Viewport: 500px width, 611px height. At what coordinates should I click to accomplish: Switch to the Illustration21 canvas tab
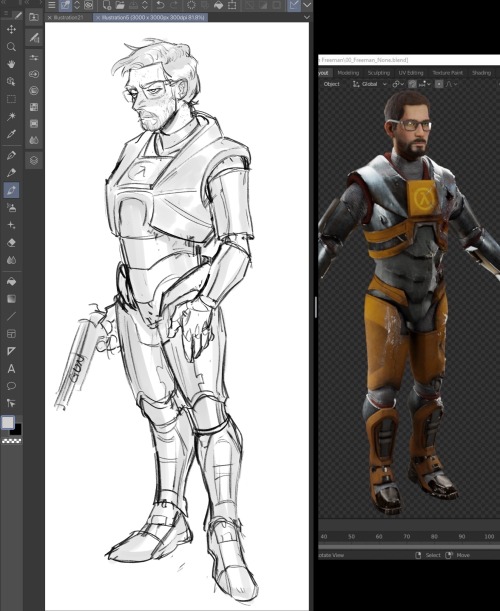pyautogui.click(x=69, y=18)
